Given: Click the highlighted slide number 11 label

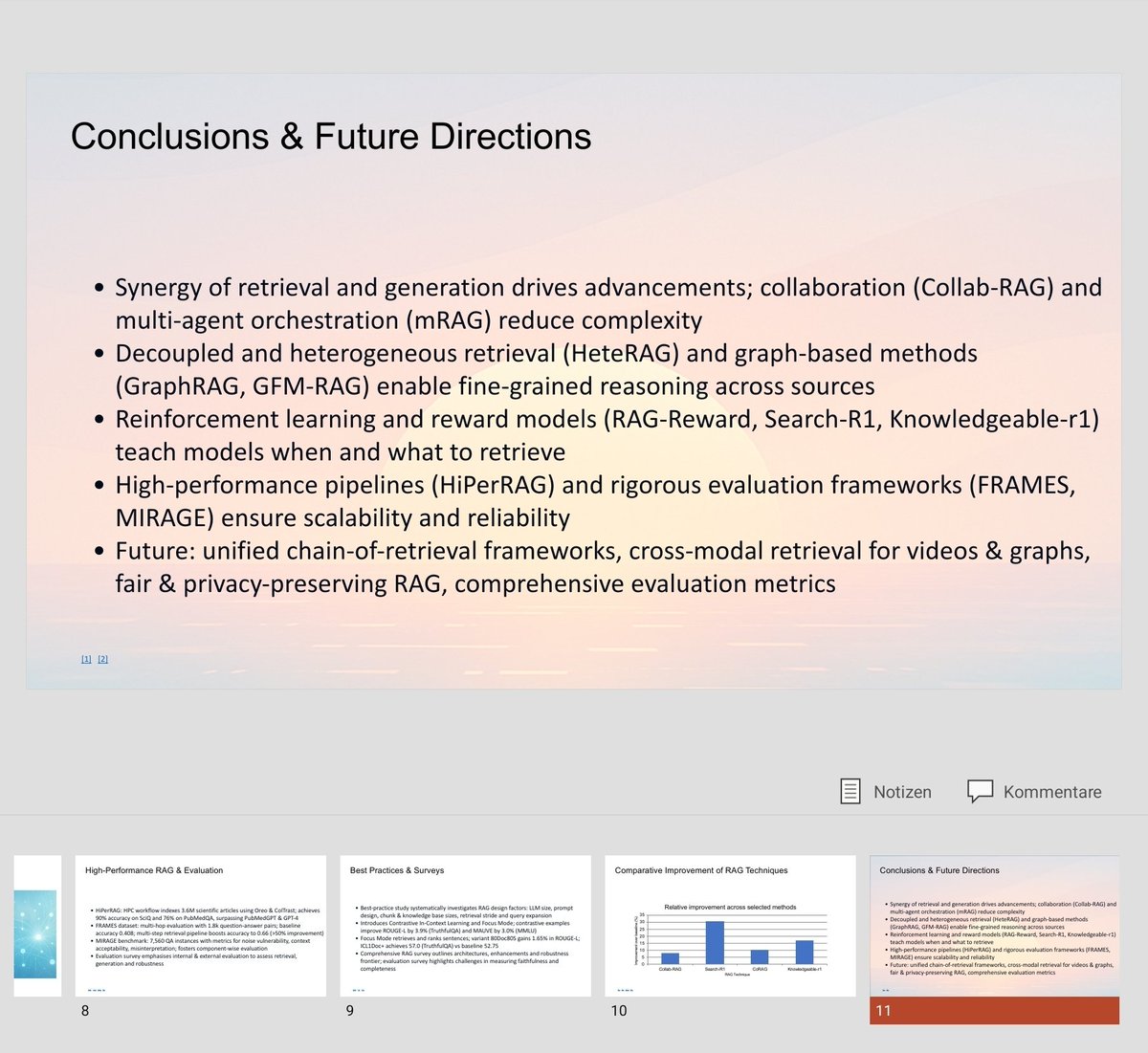Looking at the screenshot, I should coord(883,1011).
